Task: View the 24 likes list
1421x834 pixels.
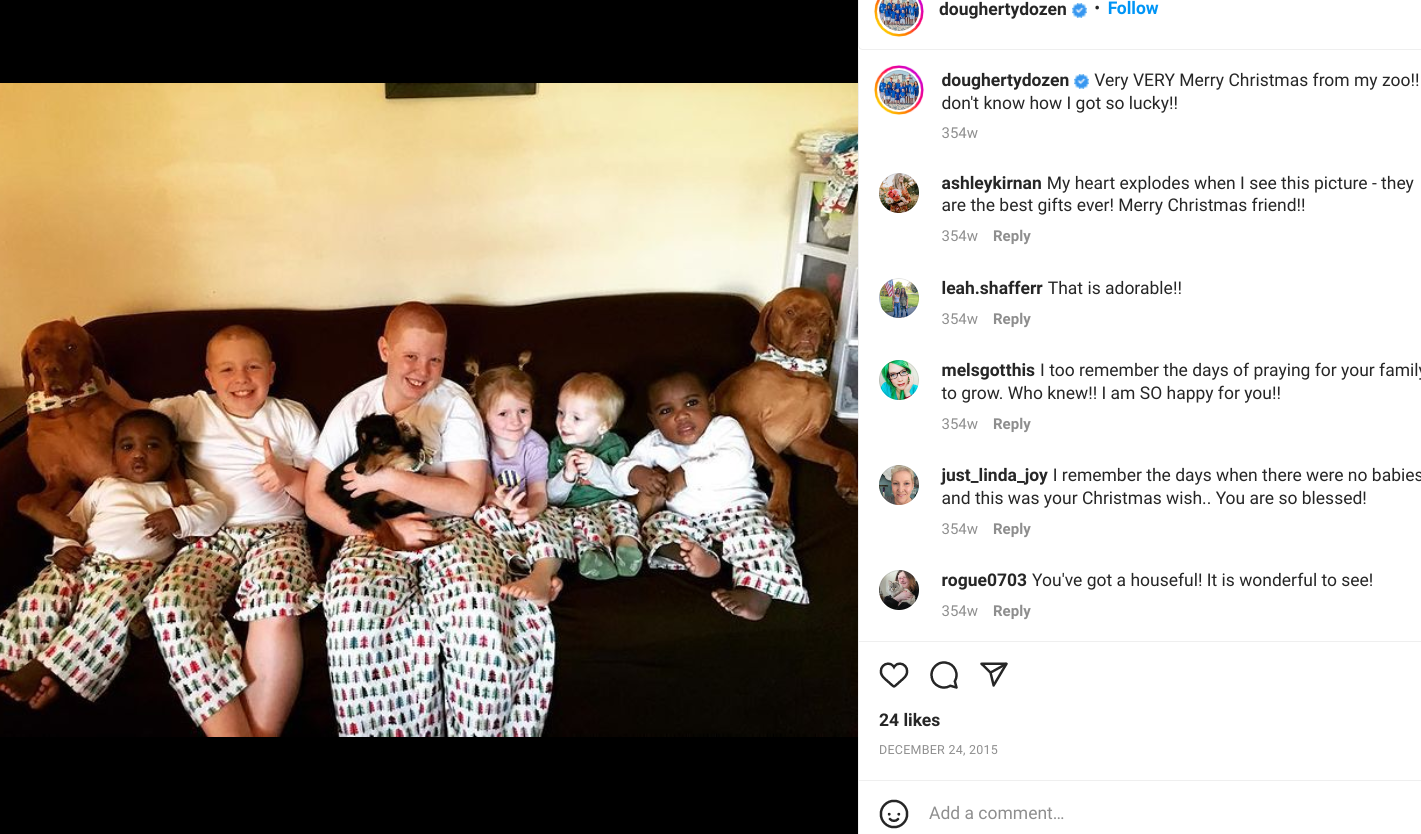Action: point(909,720)
